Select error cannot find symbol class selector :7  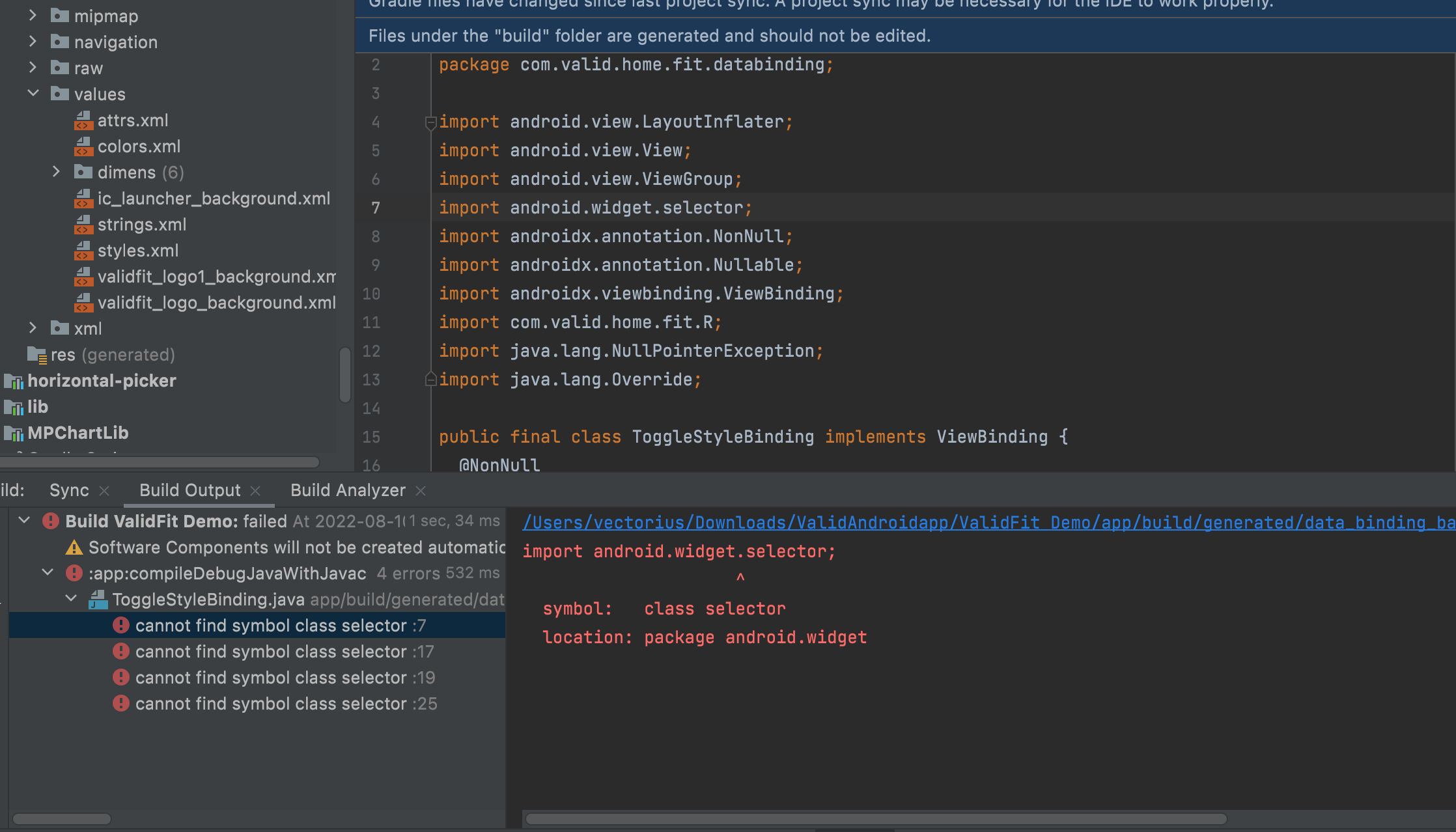click(x=257, y=625)
